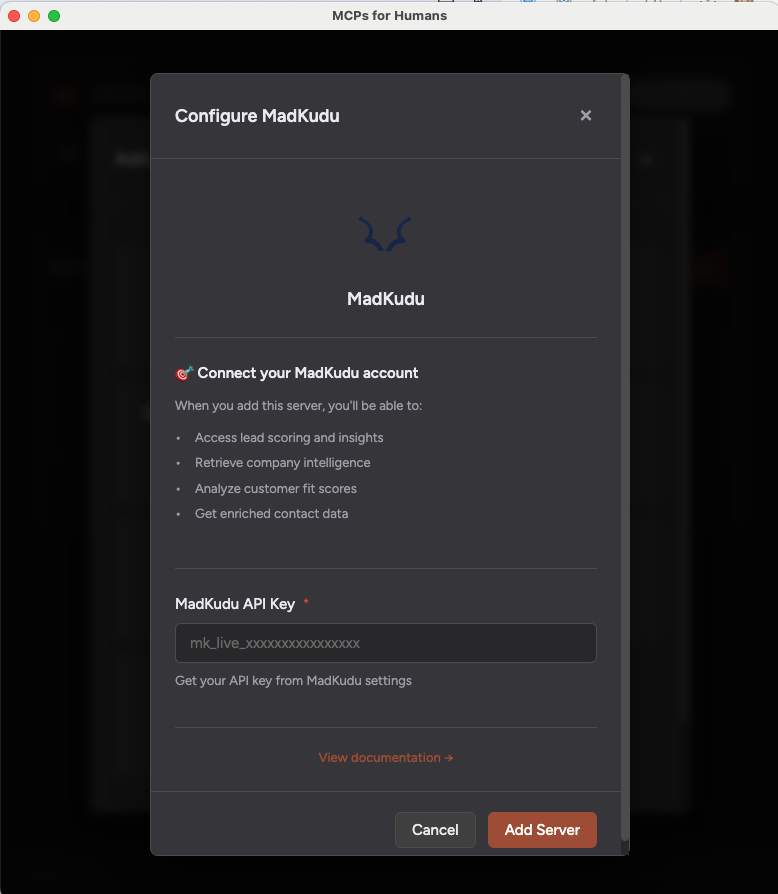Click the MadKudu name below the logo
The image size is (778, 894).
coord(385,299)
